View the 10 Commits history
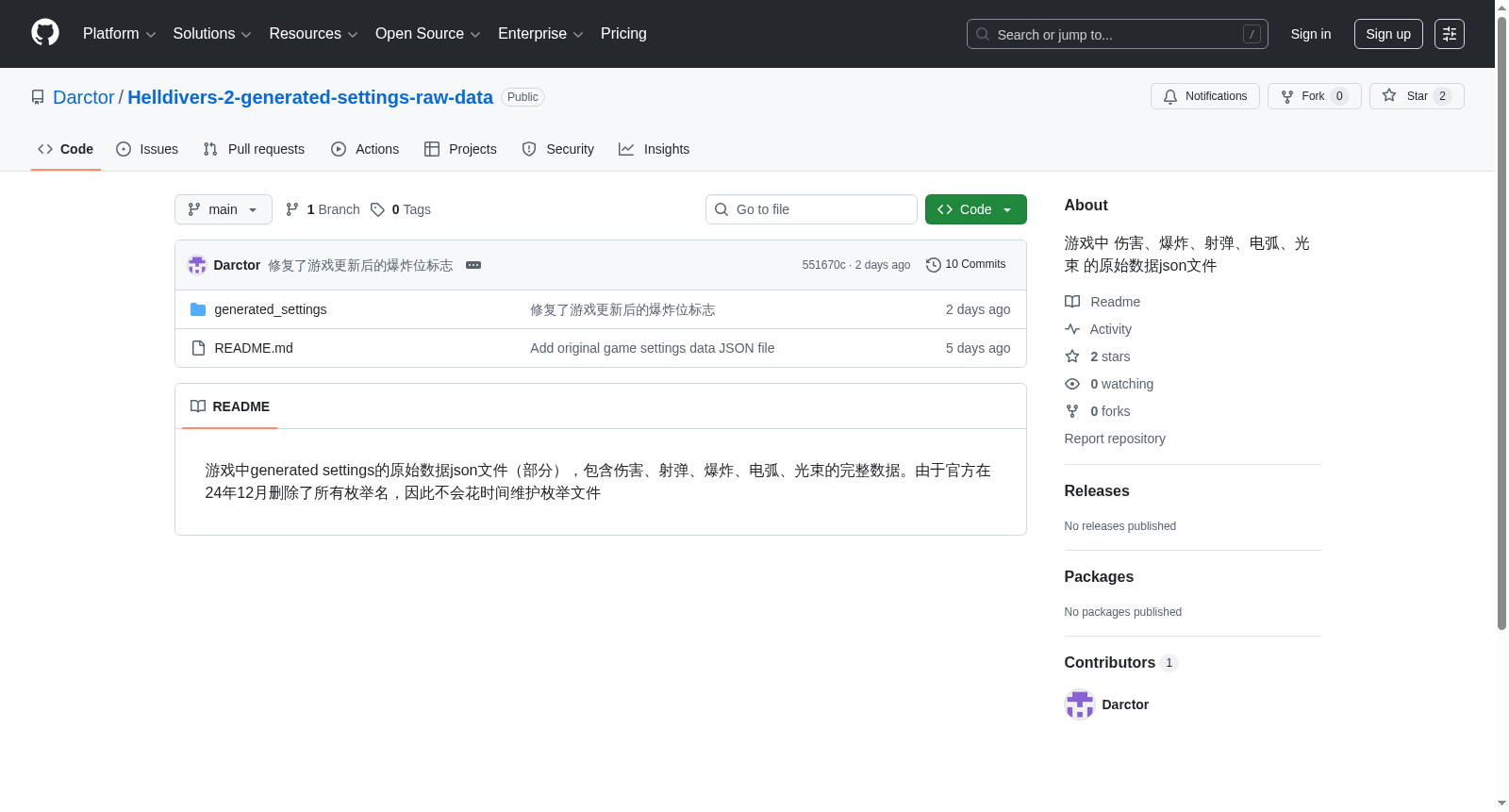Image resolution: width=1509 pixels, height=812 pixels. pos(967,265)
